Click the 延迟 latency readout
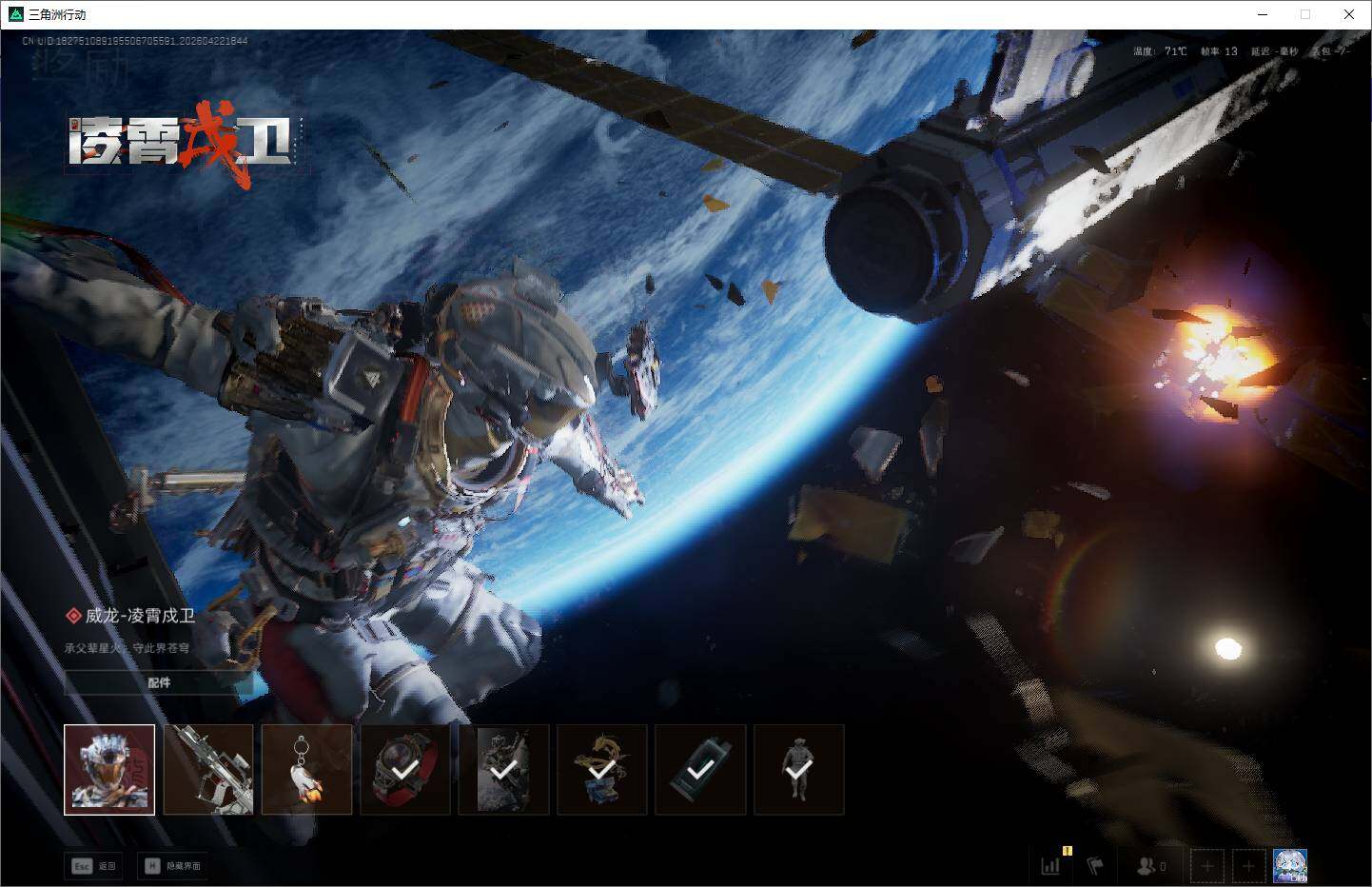 coord(1274,51)
